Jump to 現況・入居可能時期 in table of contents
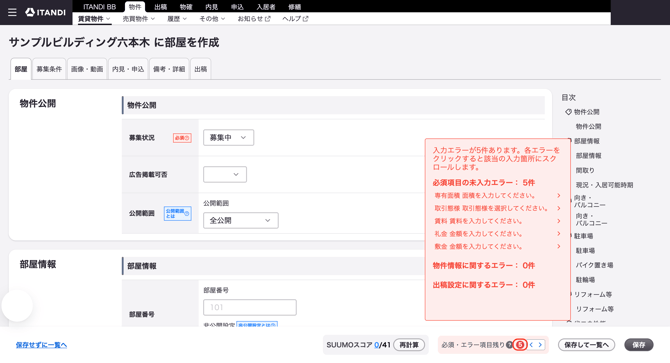 [604, 185]
